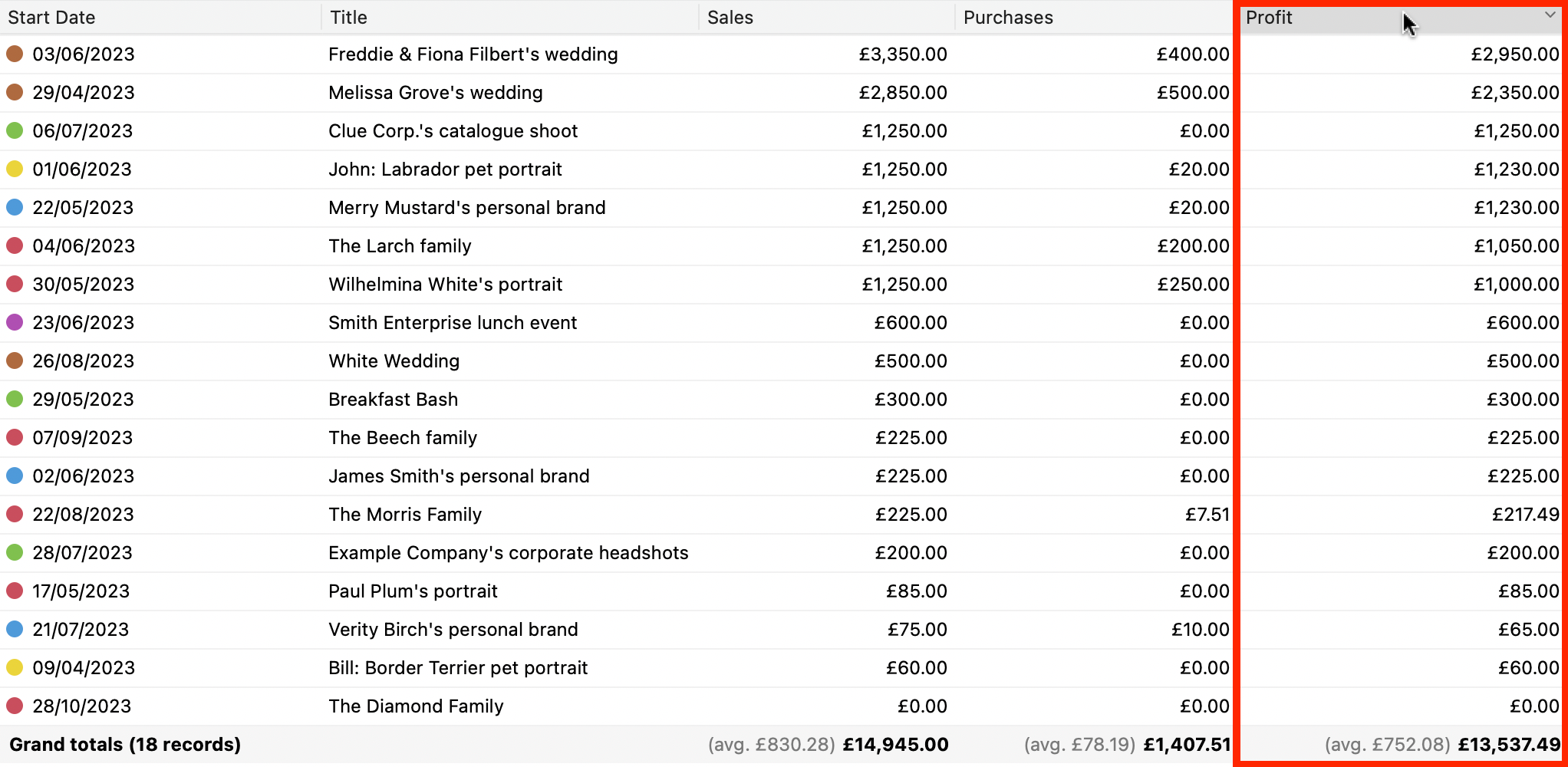The width and height of the screenshot is (1568, 767).
Task: Select the yellow status dot beside John: Labrador pet portrait
Action: click(15, 169)
